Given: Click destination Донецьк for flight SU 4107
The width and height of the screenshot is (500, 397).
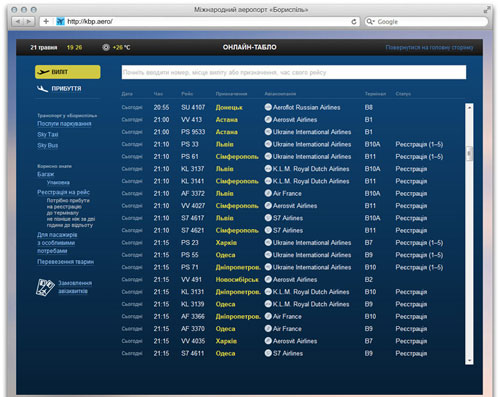Looking at the screenshot, I should tap(229, 107).
